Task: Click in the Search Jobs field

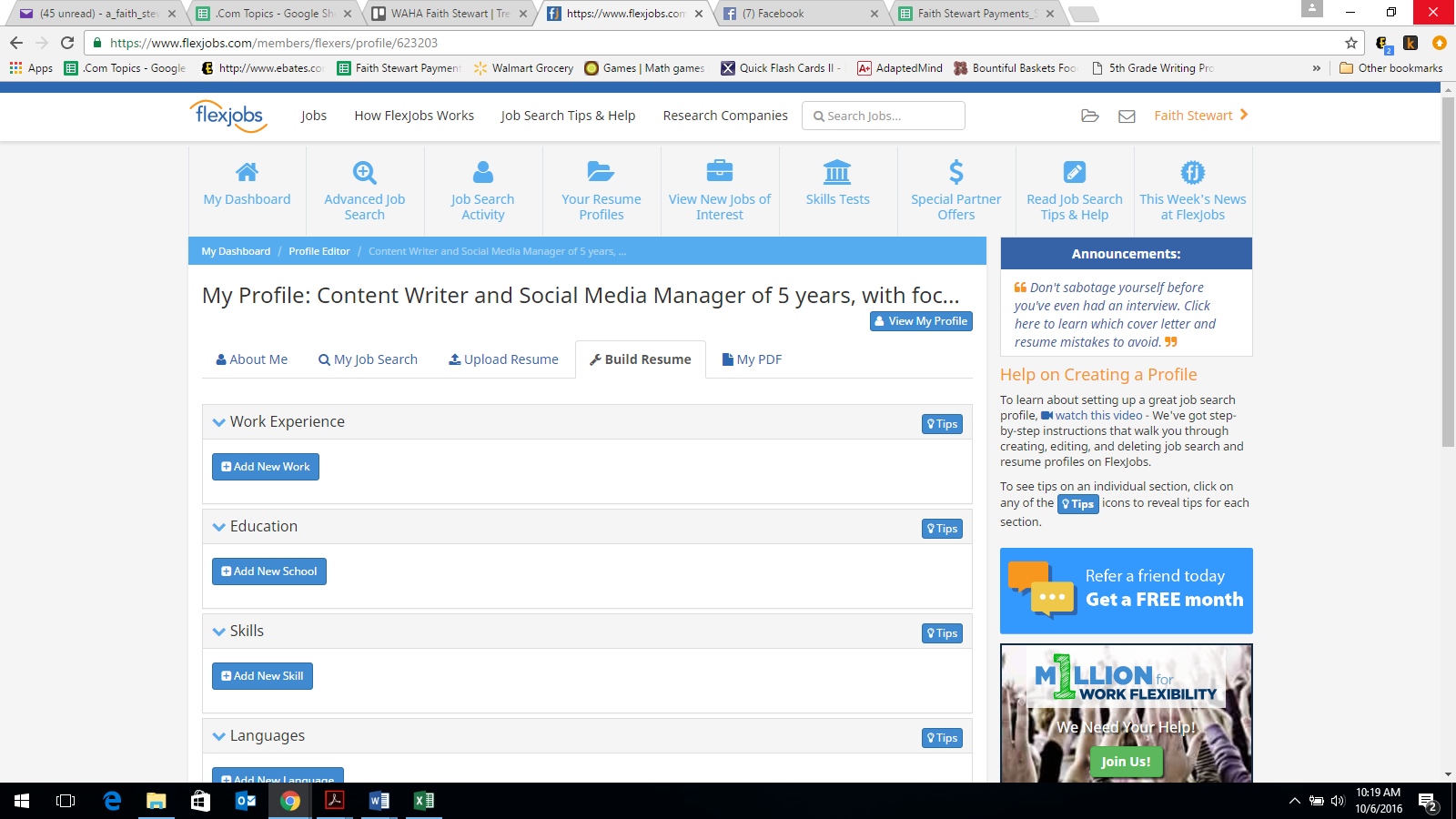Action: (884, 116)
